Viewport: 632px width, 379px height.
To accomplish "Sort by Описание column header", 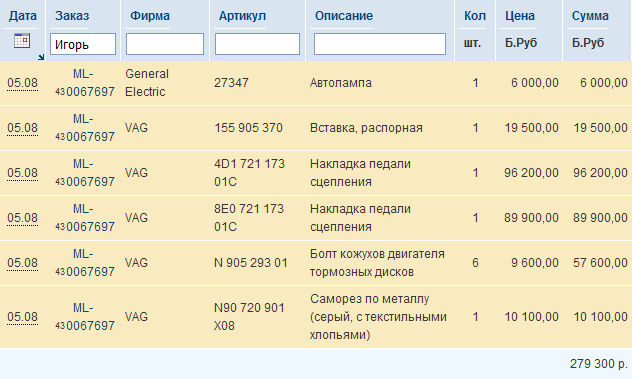I will [x=344, y=16].
